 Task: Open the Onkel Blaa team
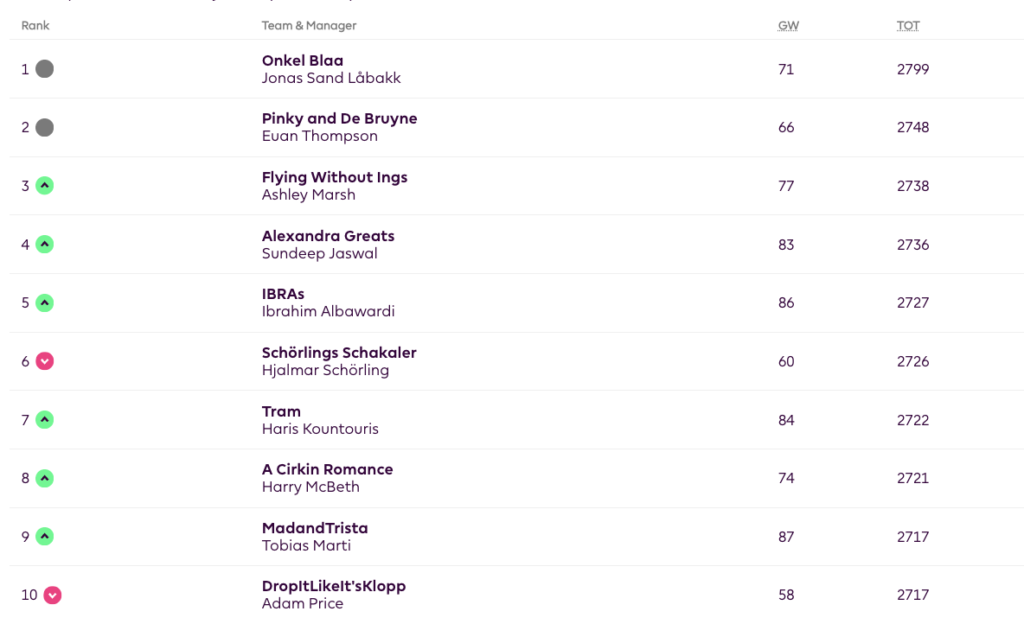(x=302, y=61)
